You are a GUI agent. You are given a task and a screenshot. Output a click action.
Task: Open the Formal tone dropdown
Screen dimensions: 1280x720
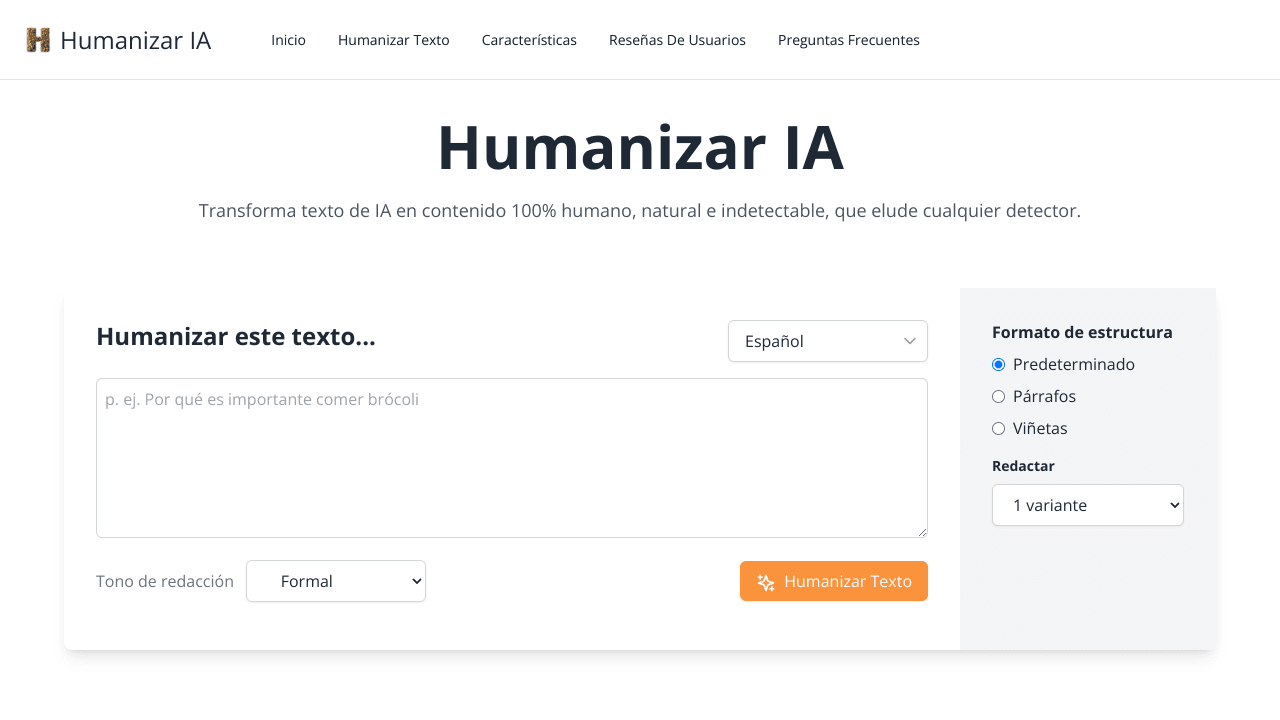pyautogui.click(x=336, y=581)
